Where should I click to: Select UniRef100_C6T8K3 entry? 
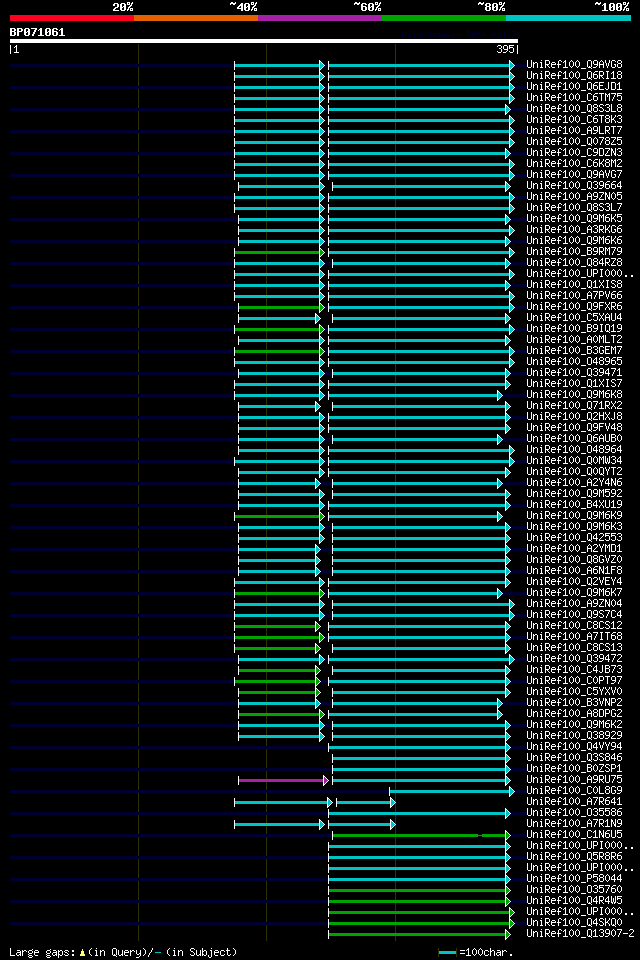[574, 119]
